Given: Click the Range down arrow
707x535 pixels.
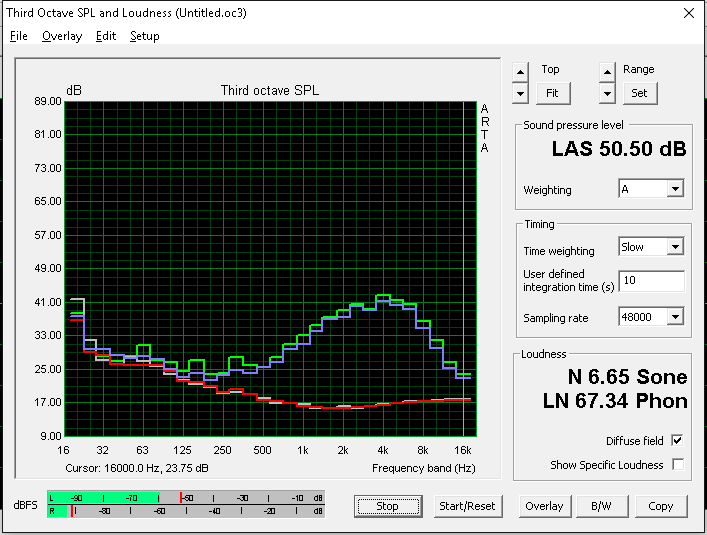Looking at the screenshot, I should [607, 94].
